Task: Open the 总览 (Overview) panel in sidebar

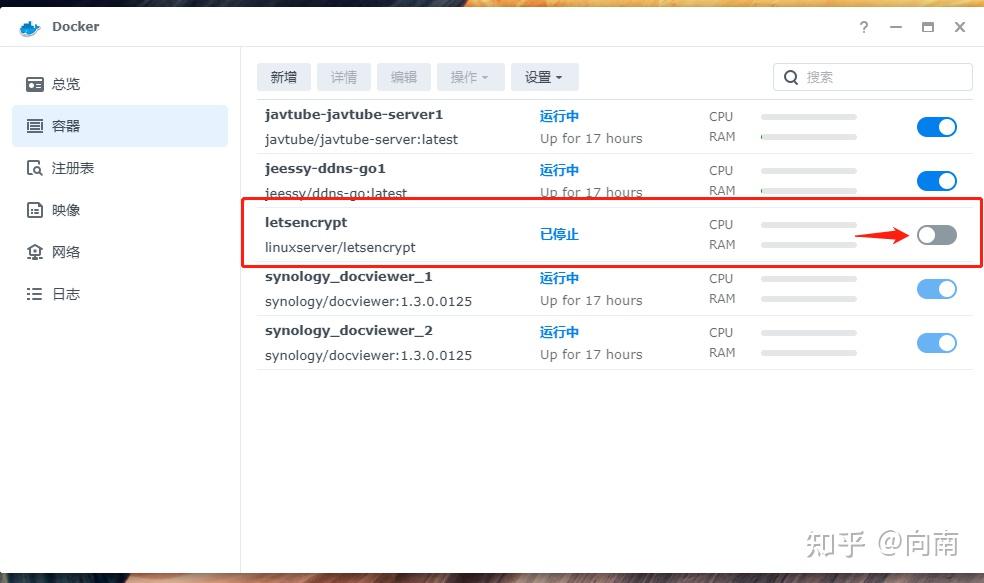Action: (65, 84)
